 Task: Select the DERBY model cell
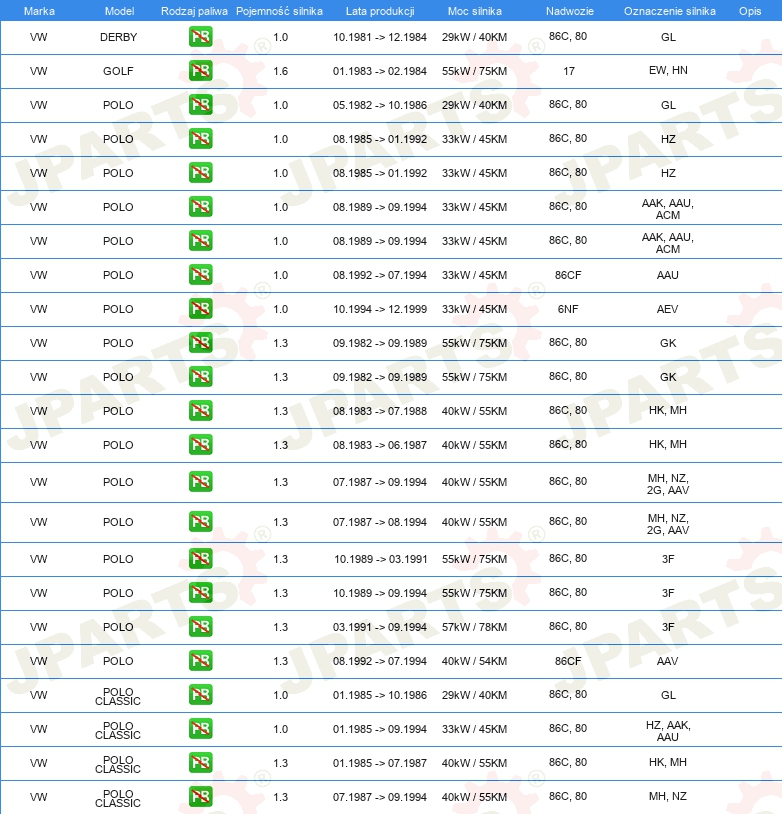coord(118,37)
